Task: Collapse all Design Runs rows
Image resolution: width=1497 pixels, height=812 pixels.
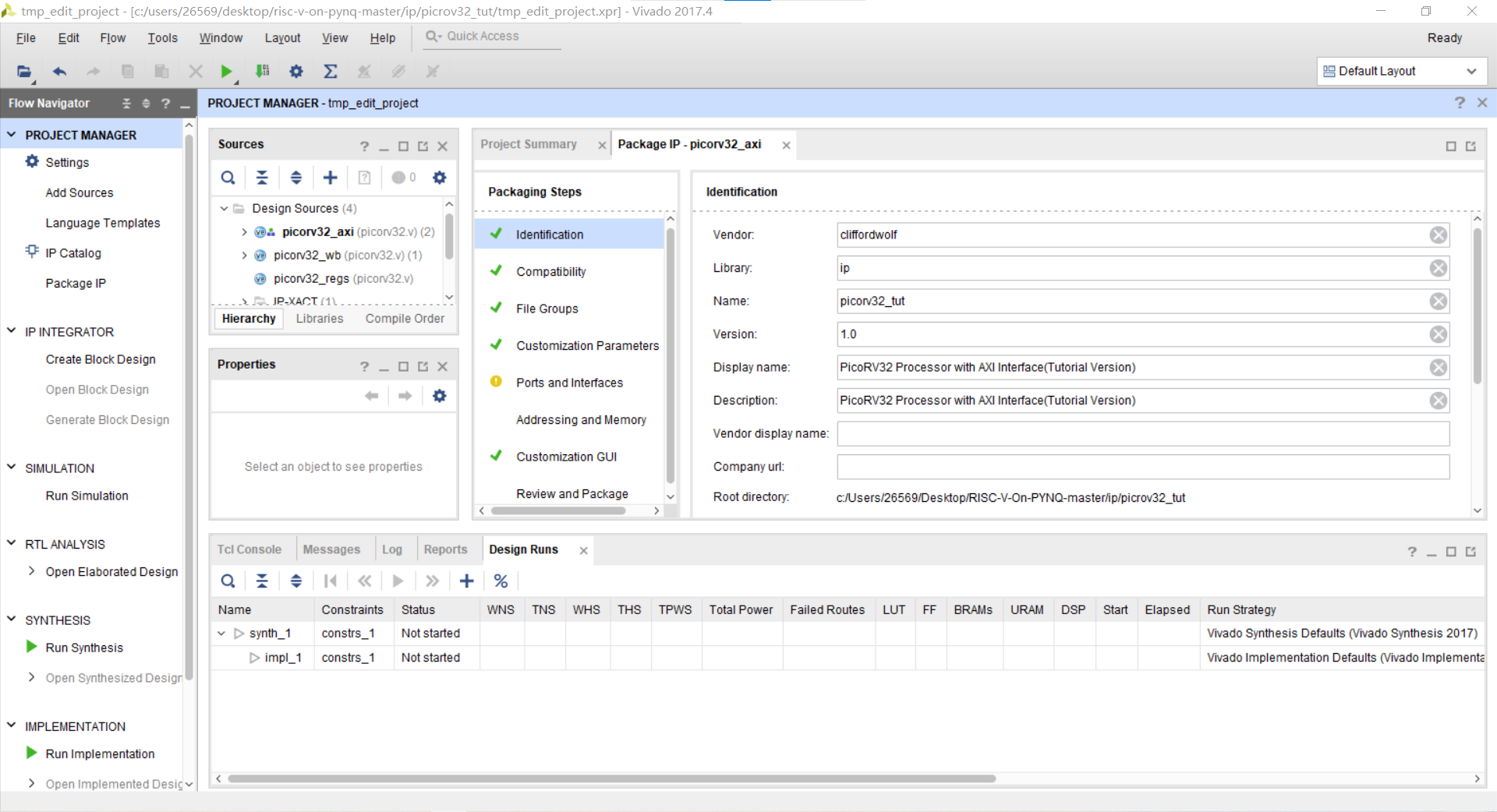Action: [262, 581]
